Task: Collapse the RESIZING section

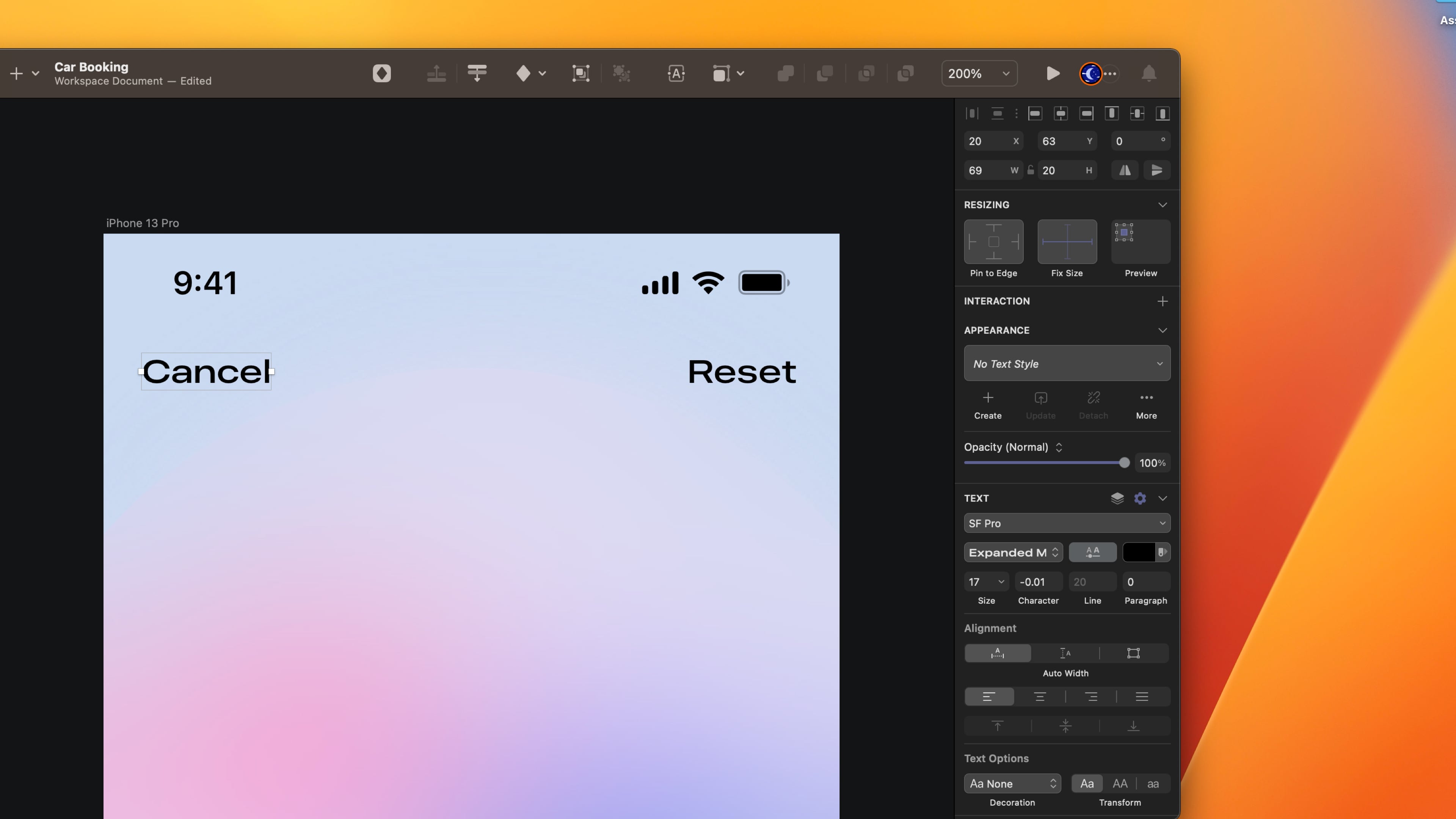Action: pos(1162,205)
